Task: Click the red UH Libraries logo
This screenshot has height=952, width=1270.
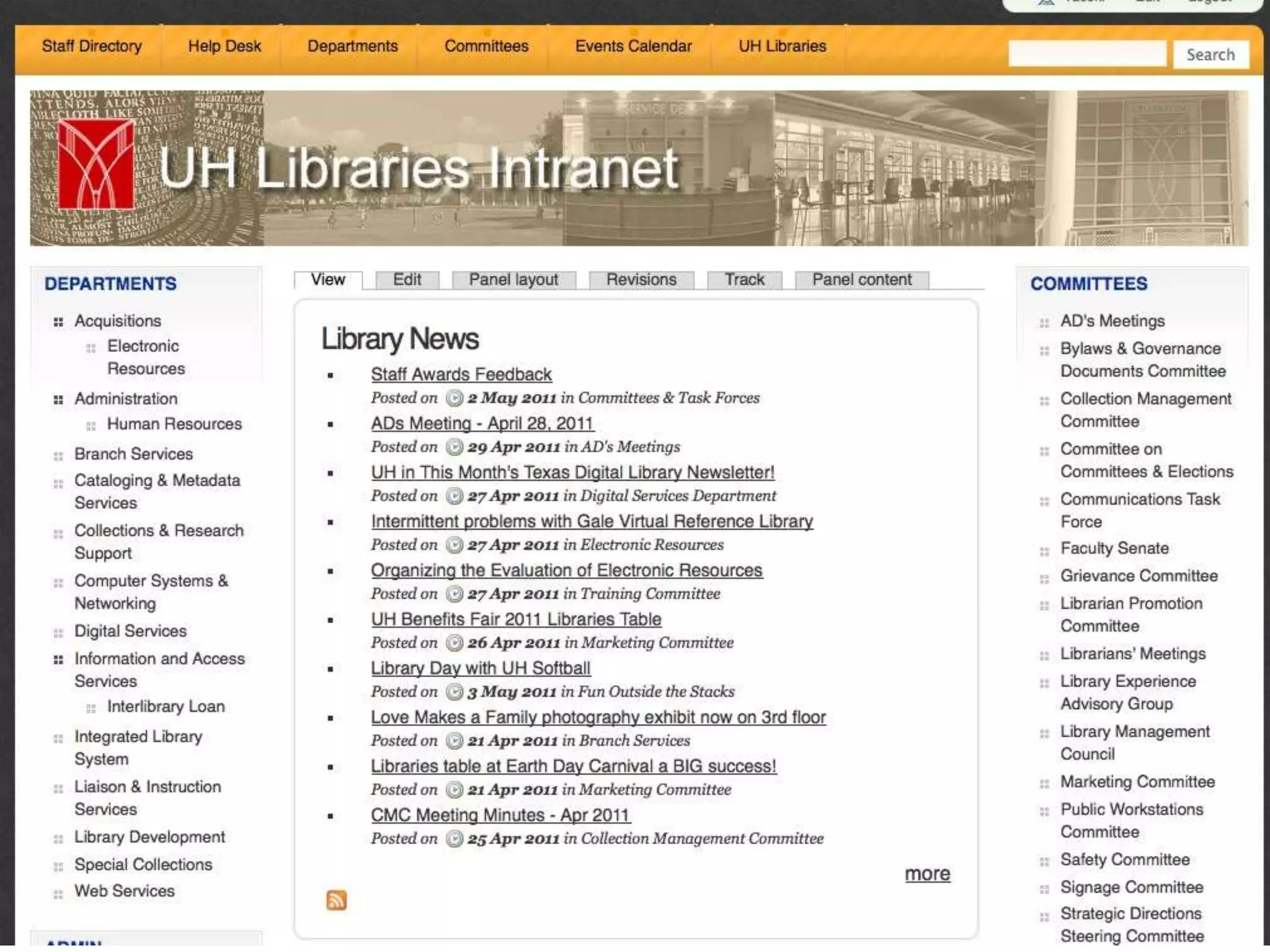Action: (x=96, y=164)
